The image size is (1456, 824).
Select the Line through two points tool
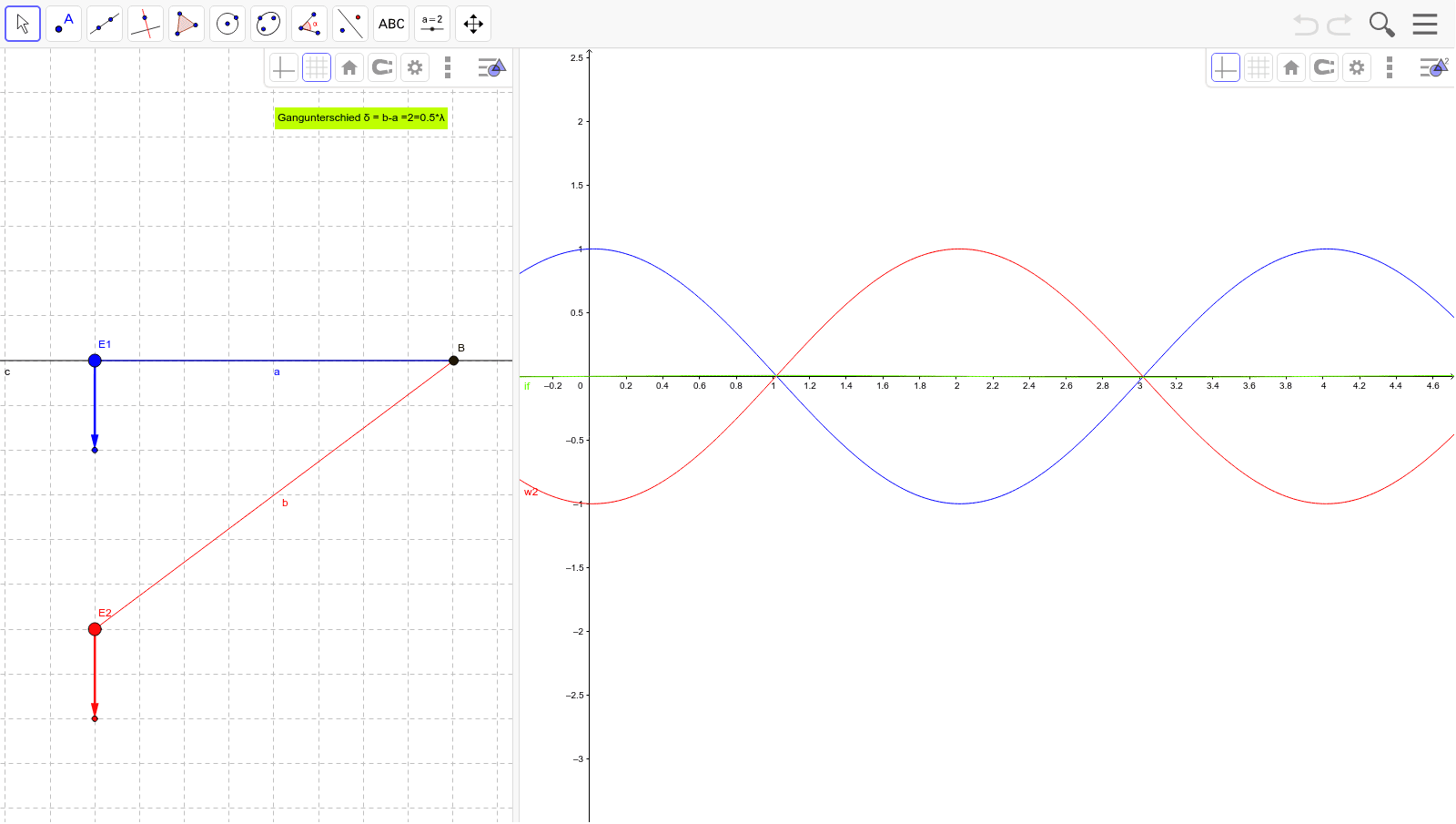(x=105, y=24)
